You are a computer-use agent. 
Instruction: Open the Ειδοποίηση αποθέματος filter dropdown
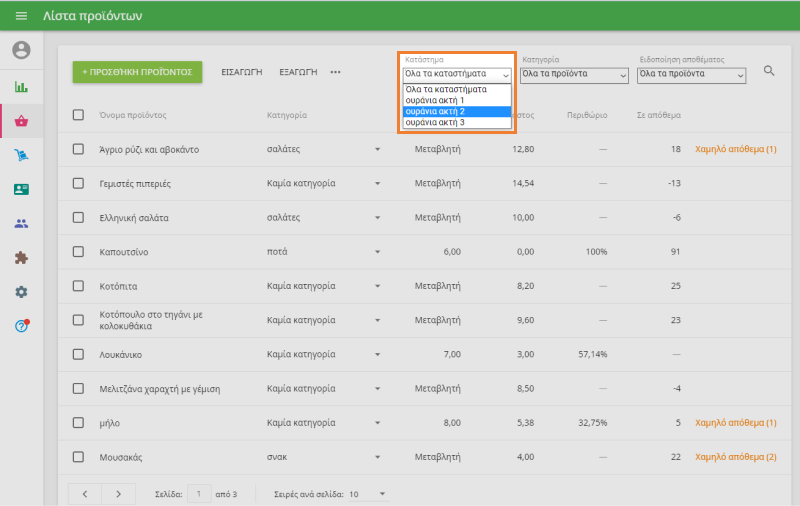tap(691, 74)
